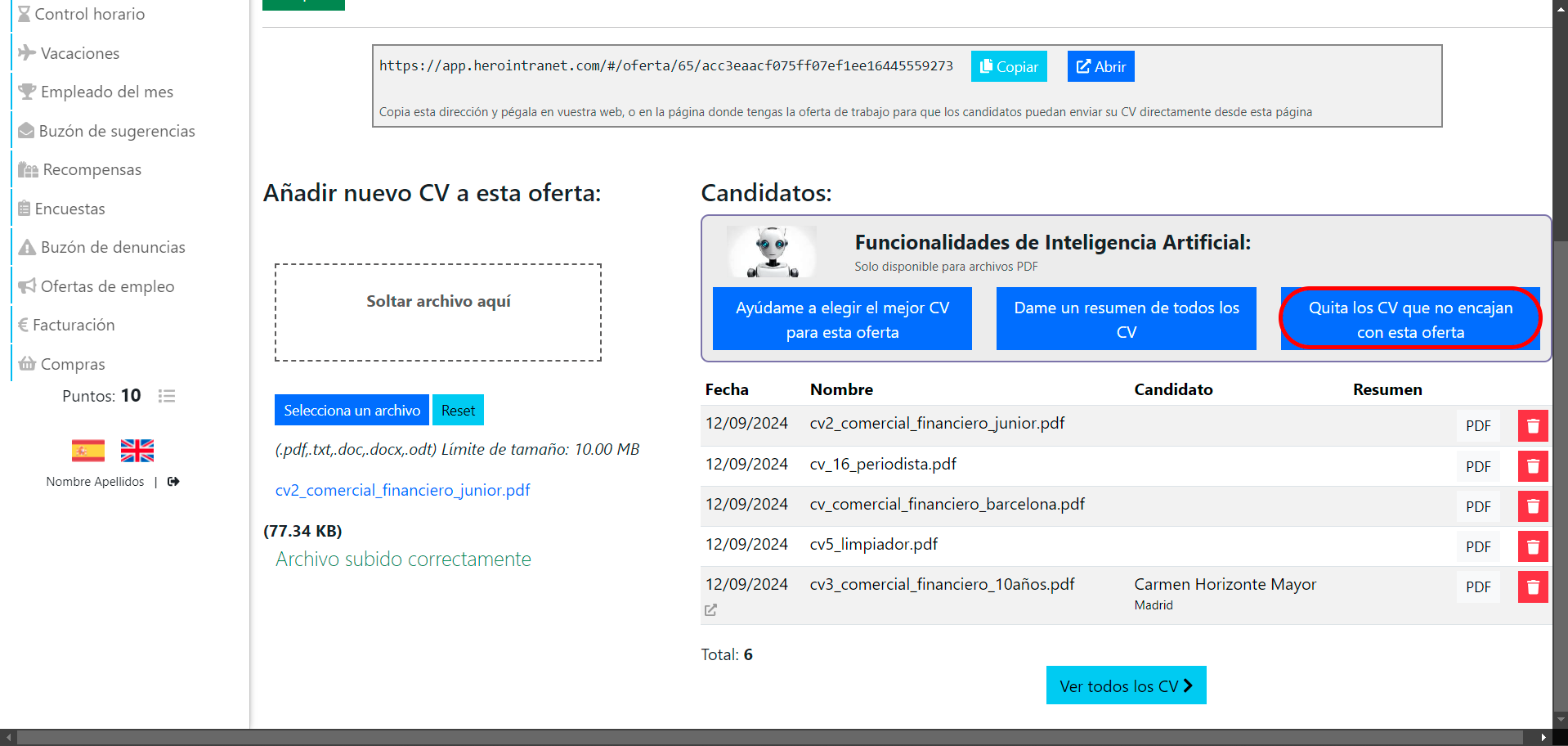The image size is (1568, 746).
Task: Delete cv2_comercial_financiero_junior.pdf with trash icon
Action: pyautogui.click(x=1533, y=425)
